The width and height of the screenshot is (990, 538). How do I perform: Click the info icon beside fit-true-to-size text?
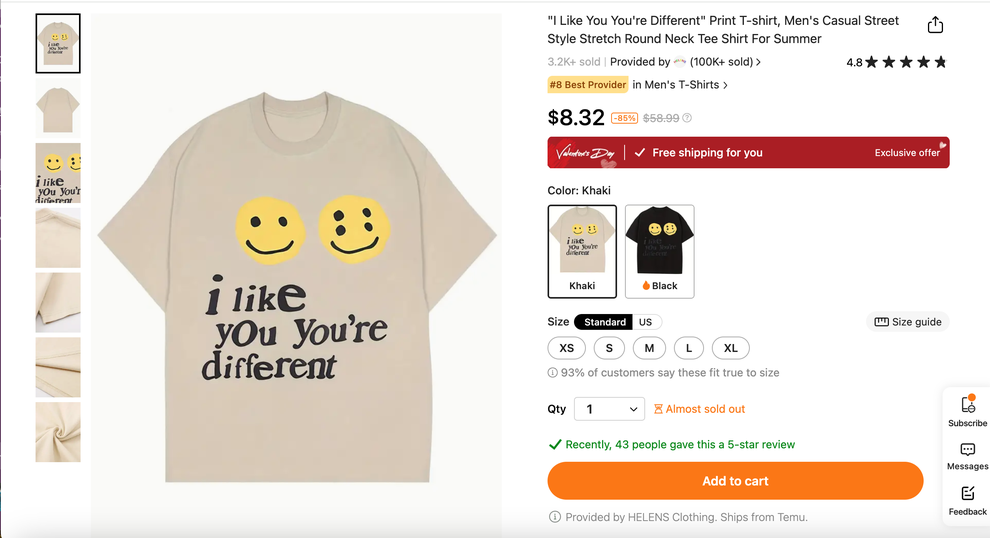(x=553, y=373)
